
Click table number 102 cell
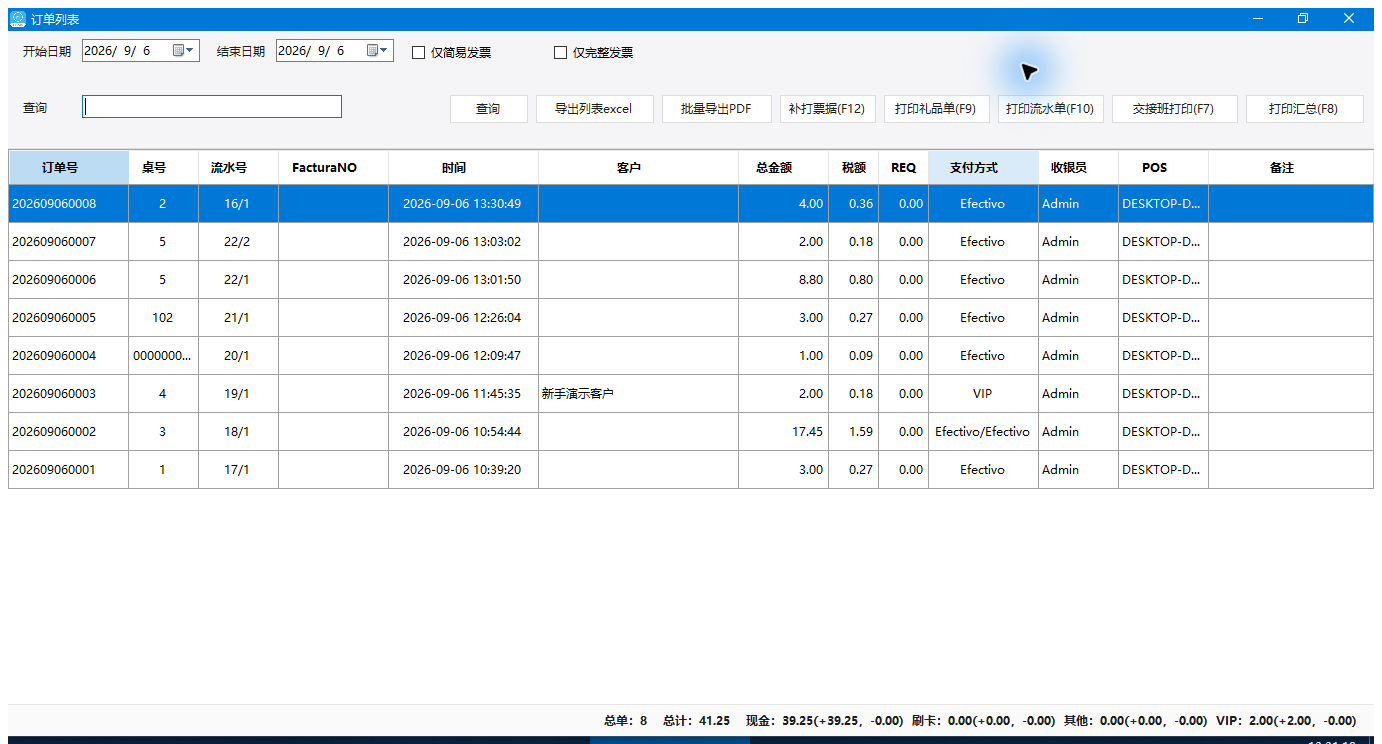tap(164, 317)
